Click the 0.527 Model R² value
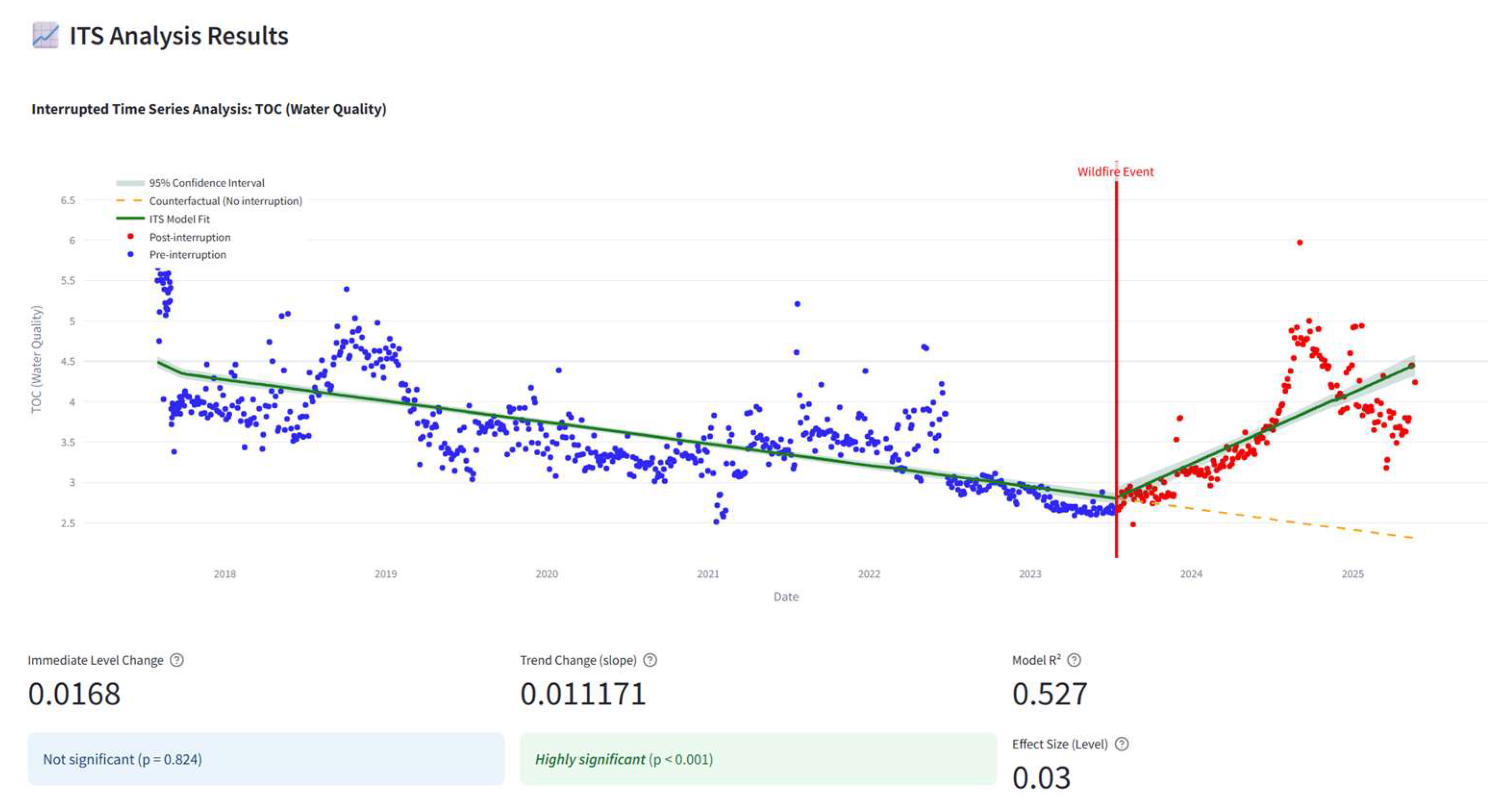The image size is (1512, 809). pyautogui.click(x=1049, y=694)
